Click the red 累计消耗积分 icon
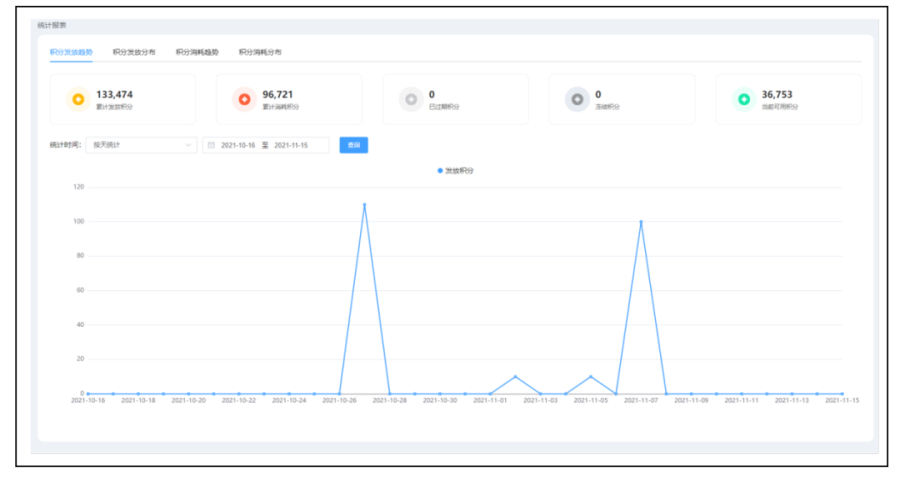 tap(244, 99)
